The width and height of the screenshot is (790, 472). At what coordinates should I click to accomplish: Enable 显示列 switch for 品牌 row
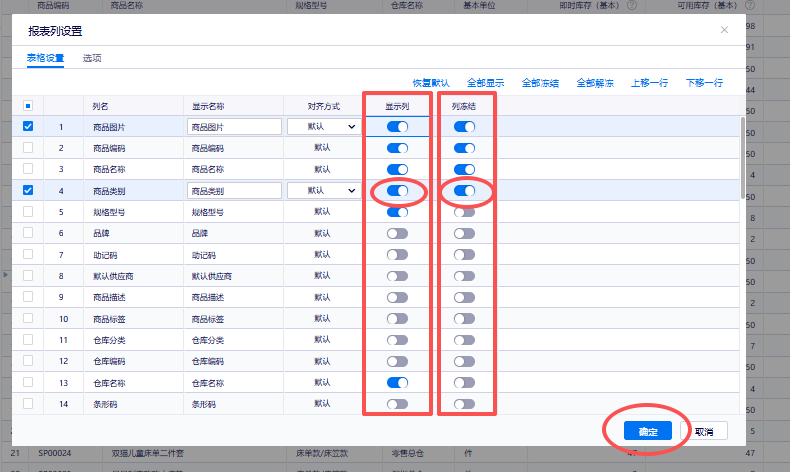tap(397, 233)
